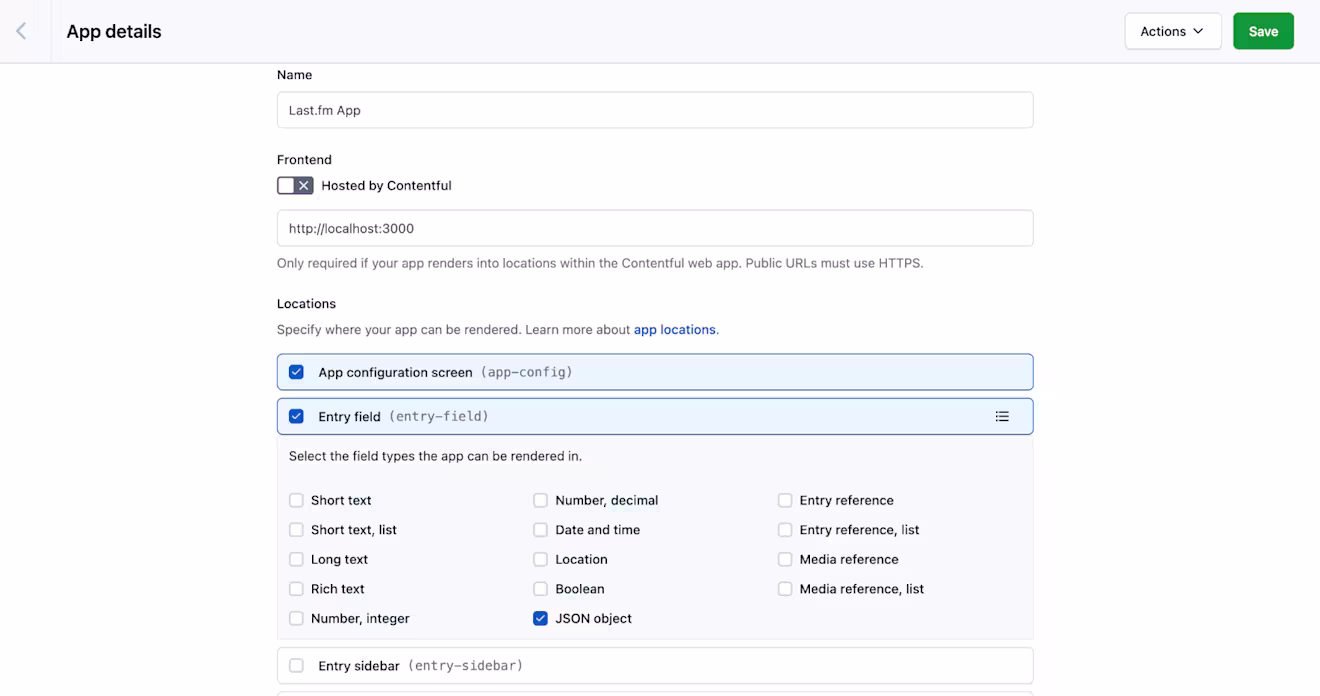
Task: Click the frontend URL input field
Action: click(655, 228)
